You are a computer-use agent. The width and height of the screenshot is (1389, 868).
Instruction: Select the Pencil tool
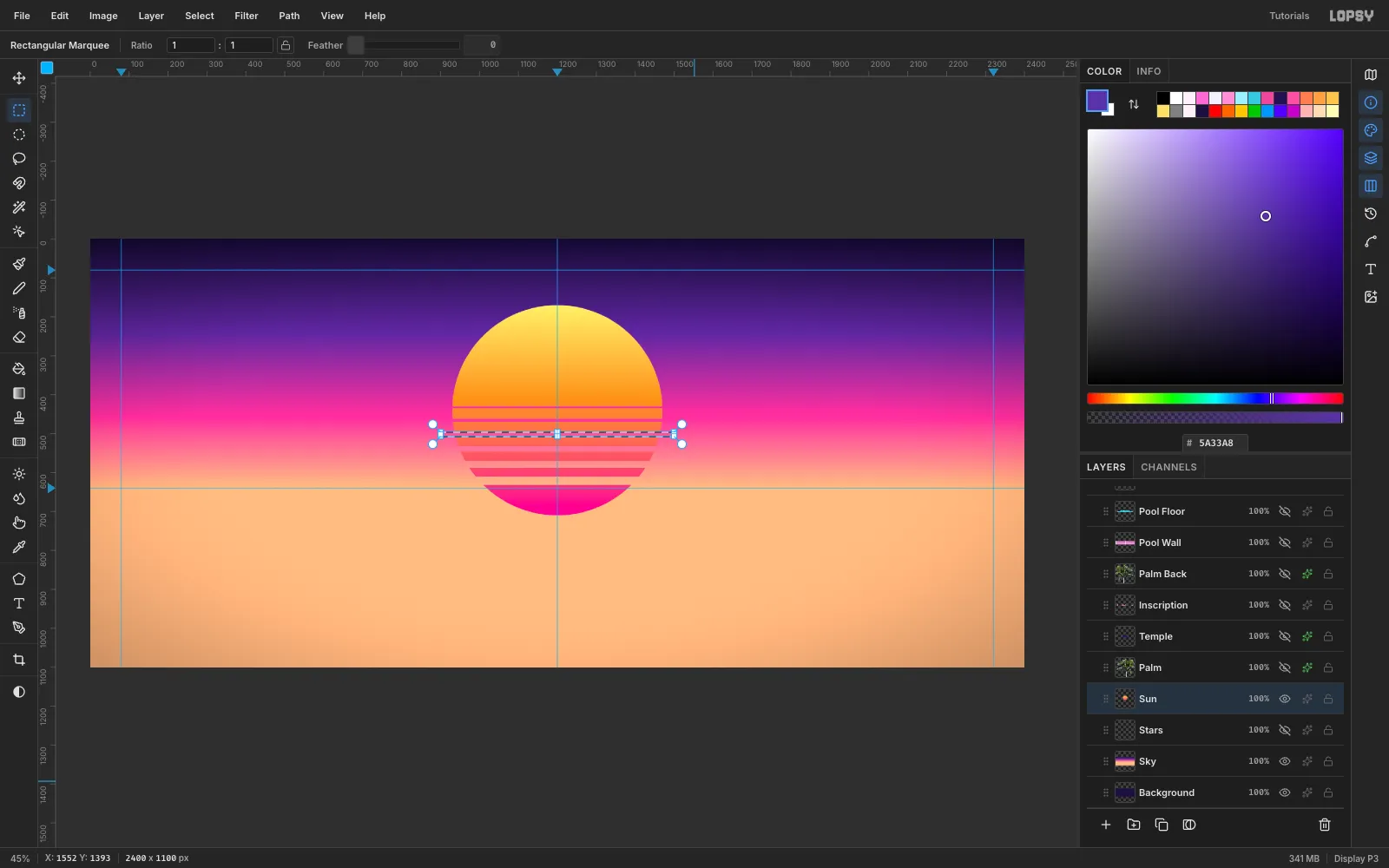19,288
